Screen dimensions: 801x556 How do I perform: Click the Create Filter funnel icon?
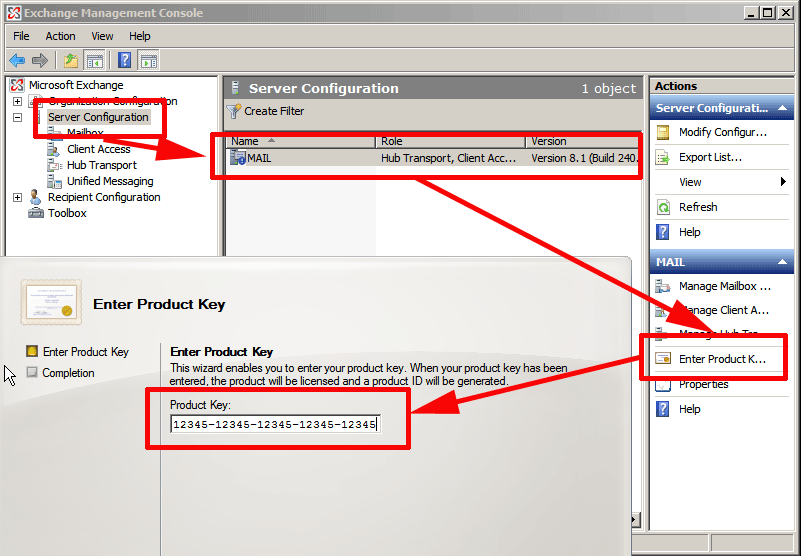(x=233, y=111)
